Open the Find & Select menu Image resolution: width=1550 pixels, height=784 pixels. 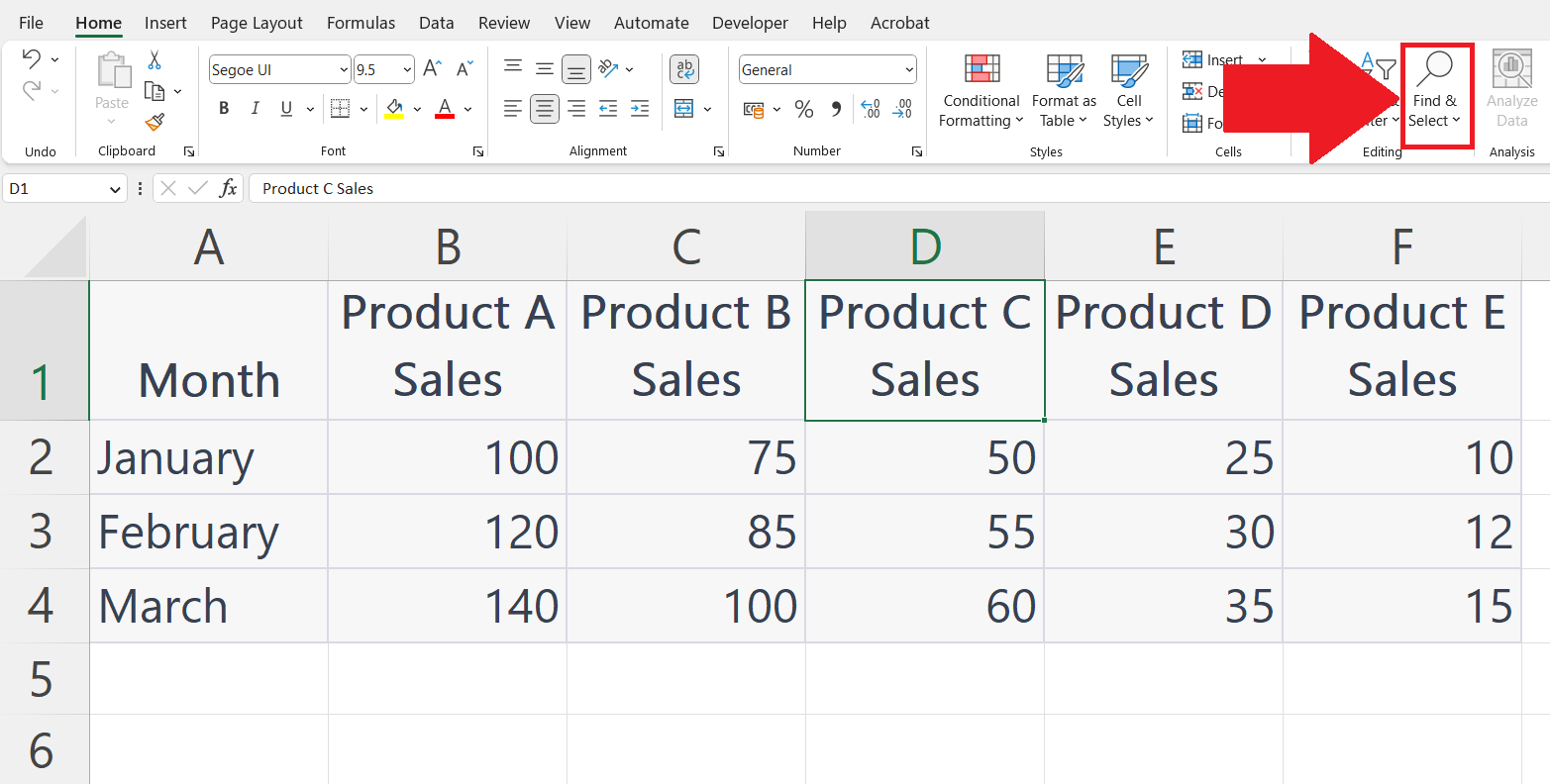pos(1436,94)
